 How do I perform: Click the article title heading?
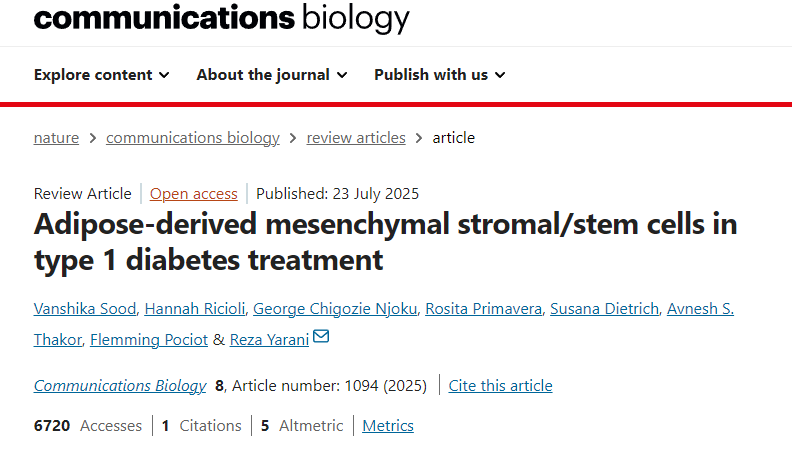point(385,241)
